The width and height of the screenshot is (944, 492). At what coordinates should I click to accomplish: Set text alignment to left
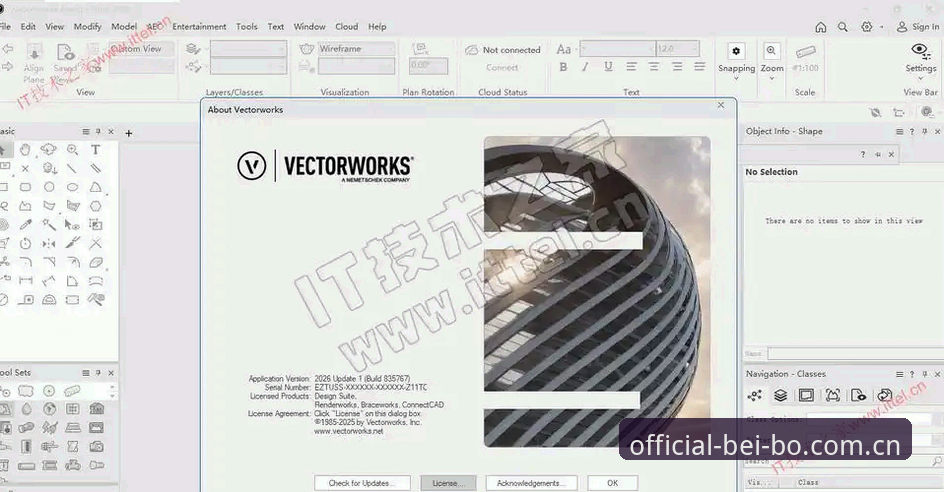631,67
